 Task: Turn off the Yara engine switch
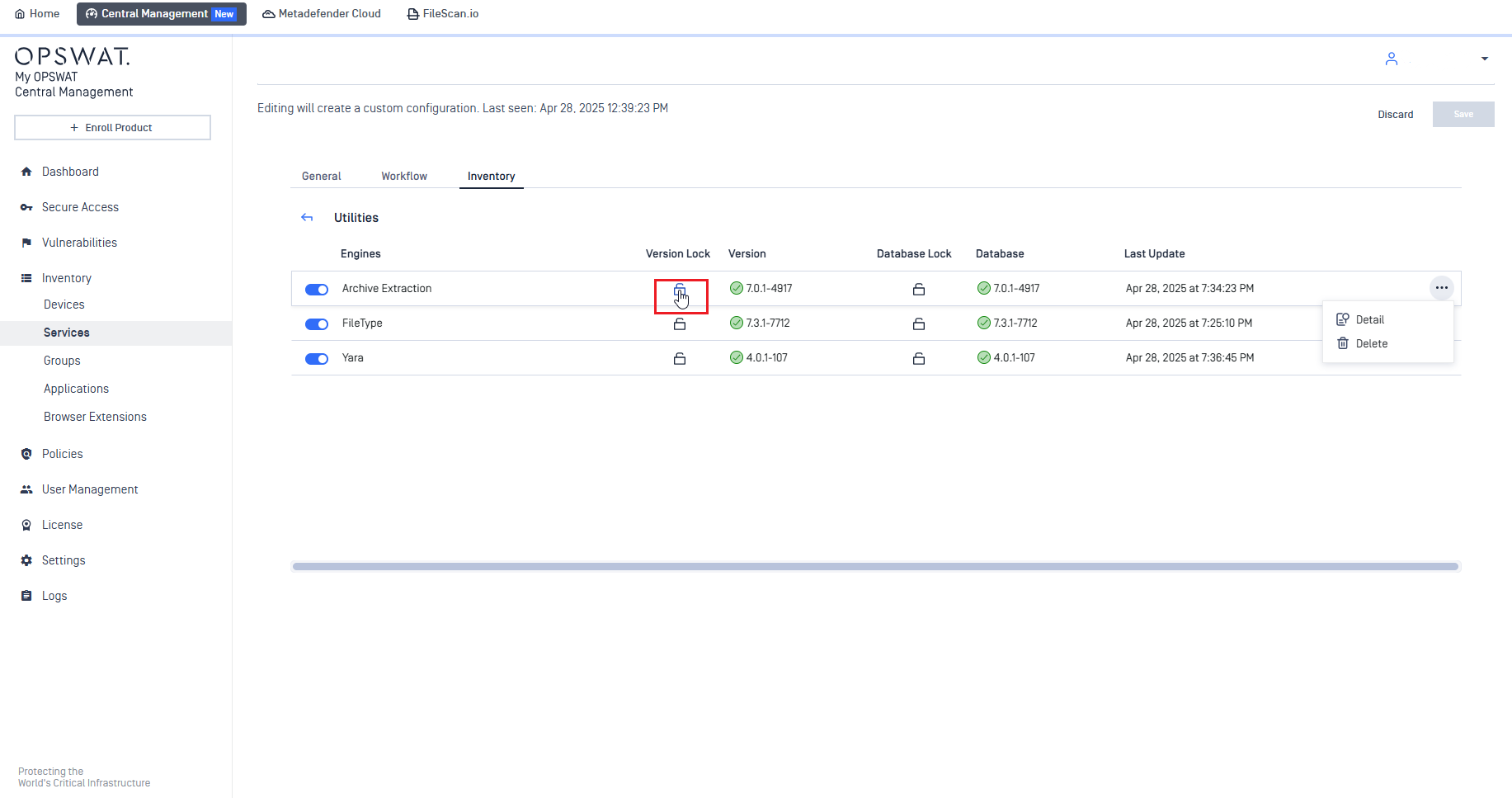click(317, 359)
